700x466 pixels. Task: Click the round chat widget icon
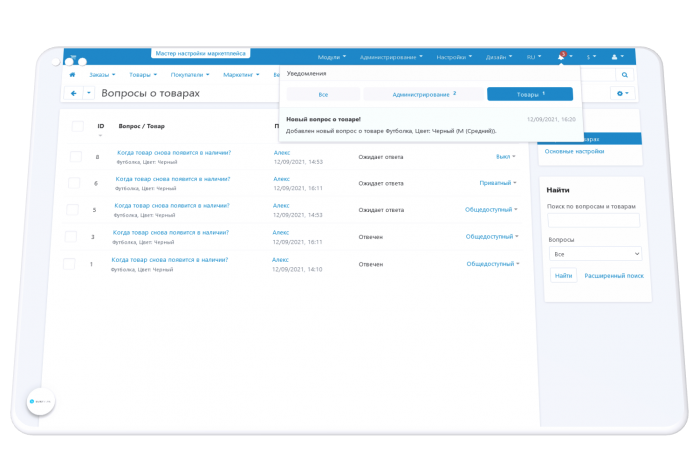click(x=41, y=401)
